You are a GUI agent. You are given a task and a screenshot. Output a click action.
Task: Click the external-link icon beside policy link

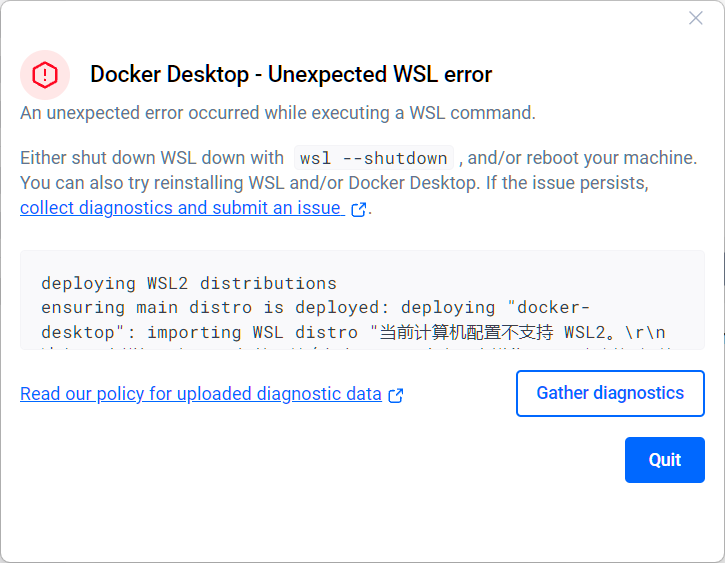tap(396, 395)
